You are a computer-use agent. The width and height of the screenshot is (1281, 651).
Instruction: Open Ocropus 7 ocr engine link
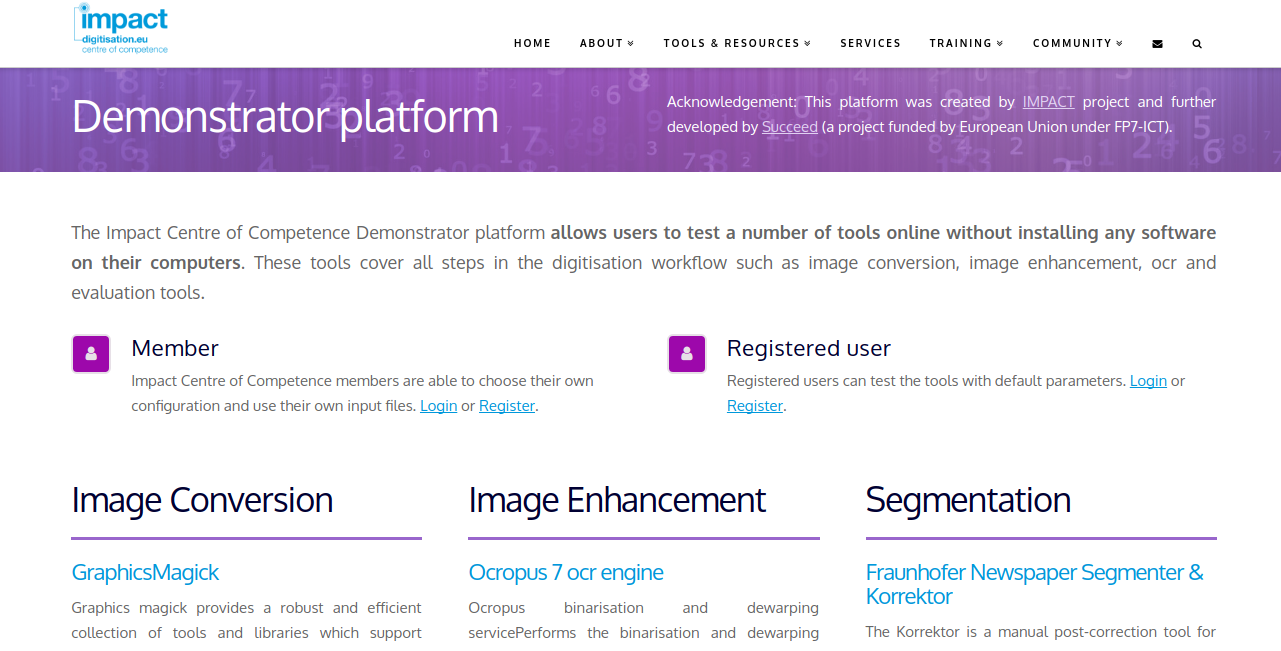coord(565,573)
